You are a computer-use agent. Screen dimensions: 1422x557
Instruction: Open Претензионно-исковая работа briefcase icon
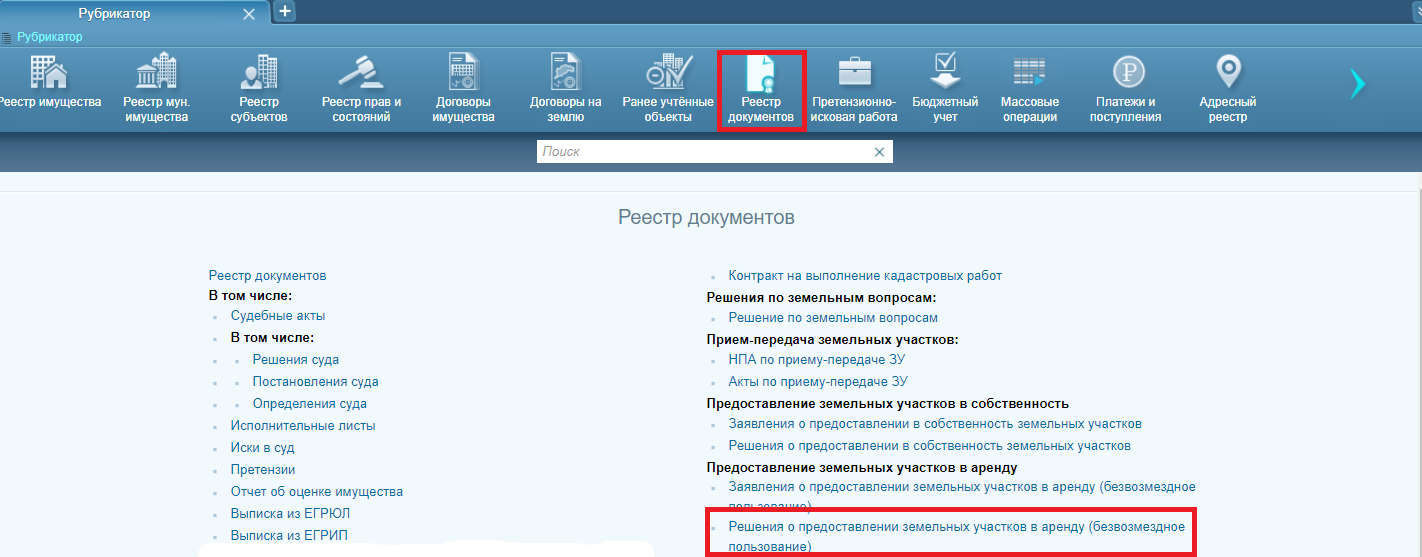coord(854,73)
